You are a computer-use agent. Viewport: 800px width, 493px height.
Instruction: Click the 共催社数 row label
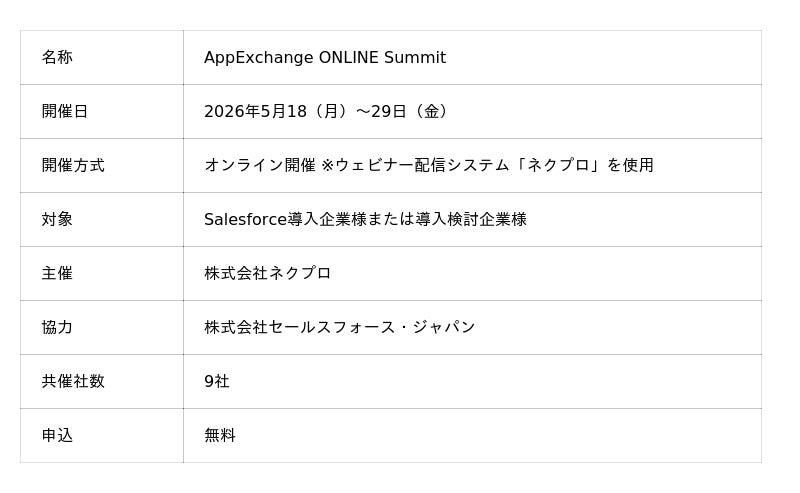73,382
